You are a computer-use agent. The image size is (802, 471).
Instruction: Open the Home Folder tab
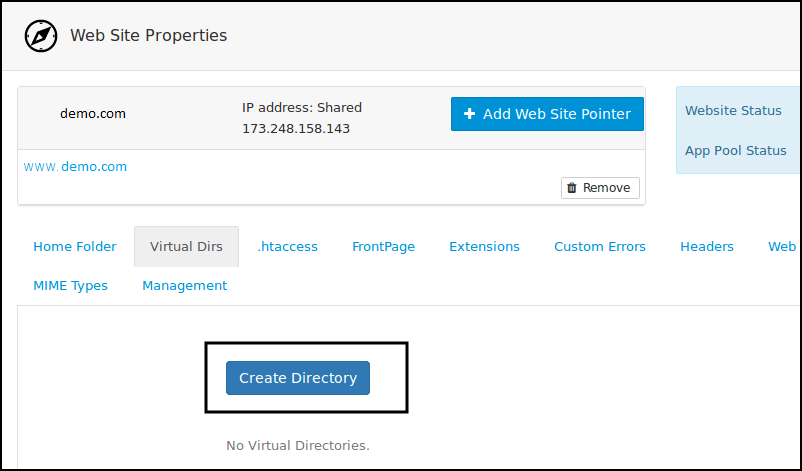pos(75,247)
